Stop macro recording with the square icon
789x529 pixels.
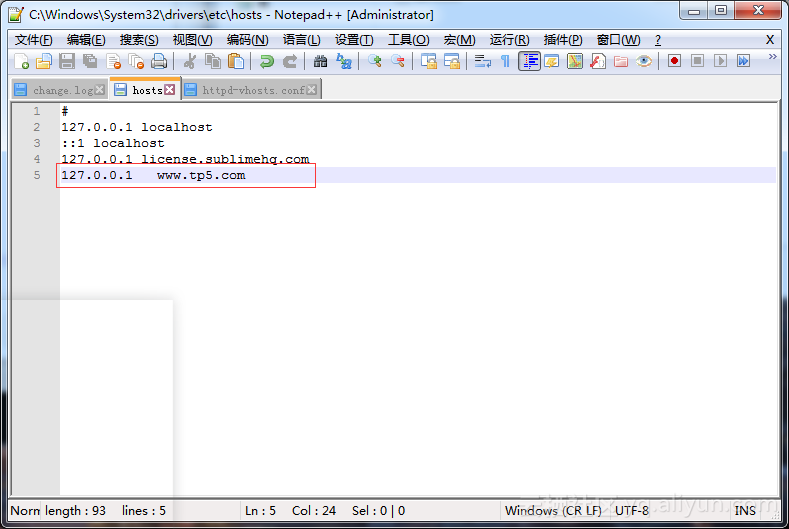click(697, 61)
